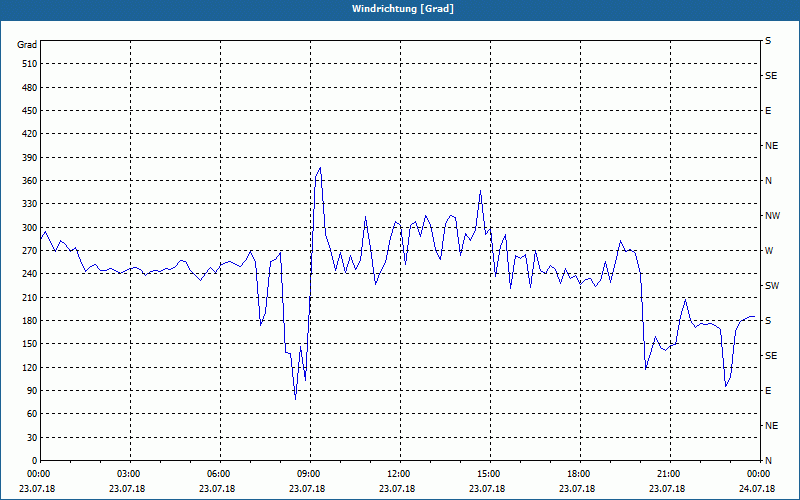Click the 480 y-axis value

pos(30,88)
